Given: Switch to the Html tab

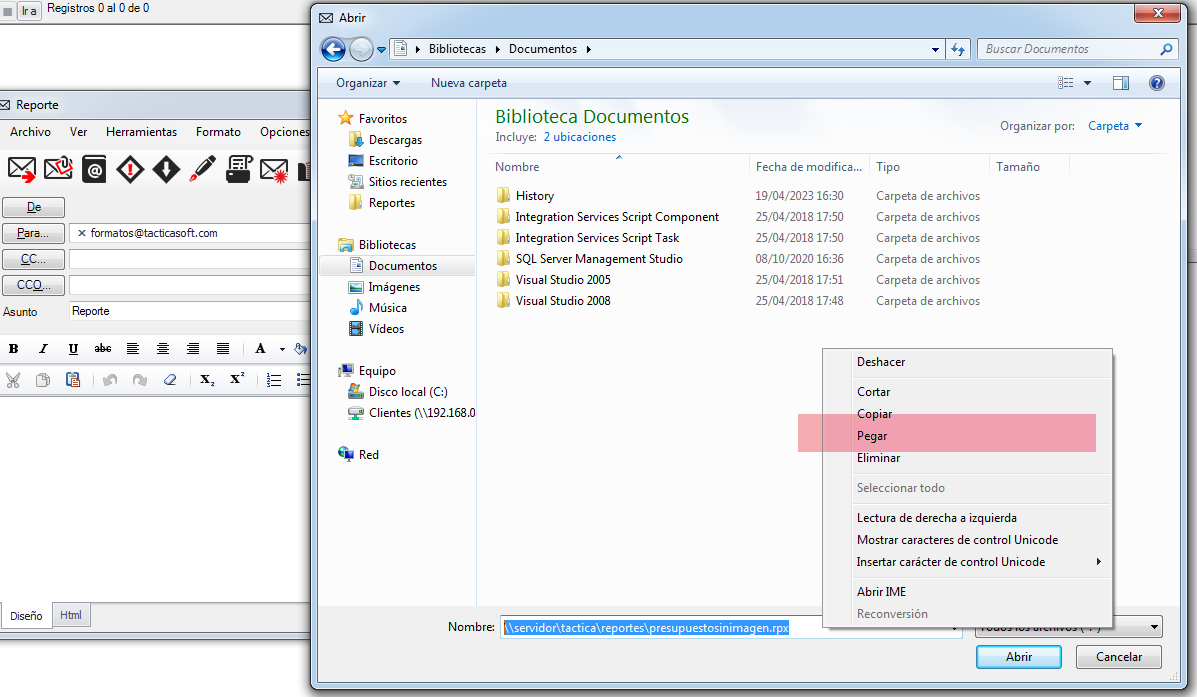Looking at the screenshot, I should point(71,615).
